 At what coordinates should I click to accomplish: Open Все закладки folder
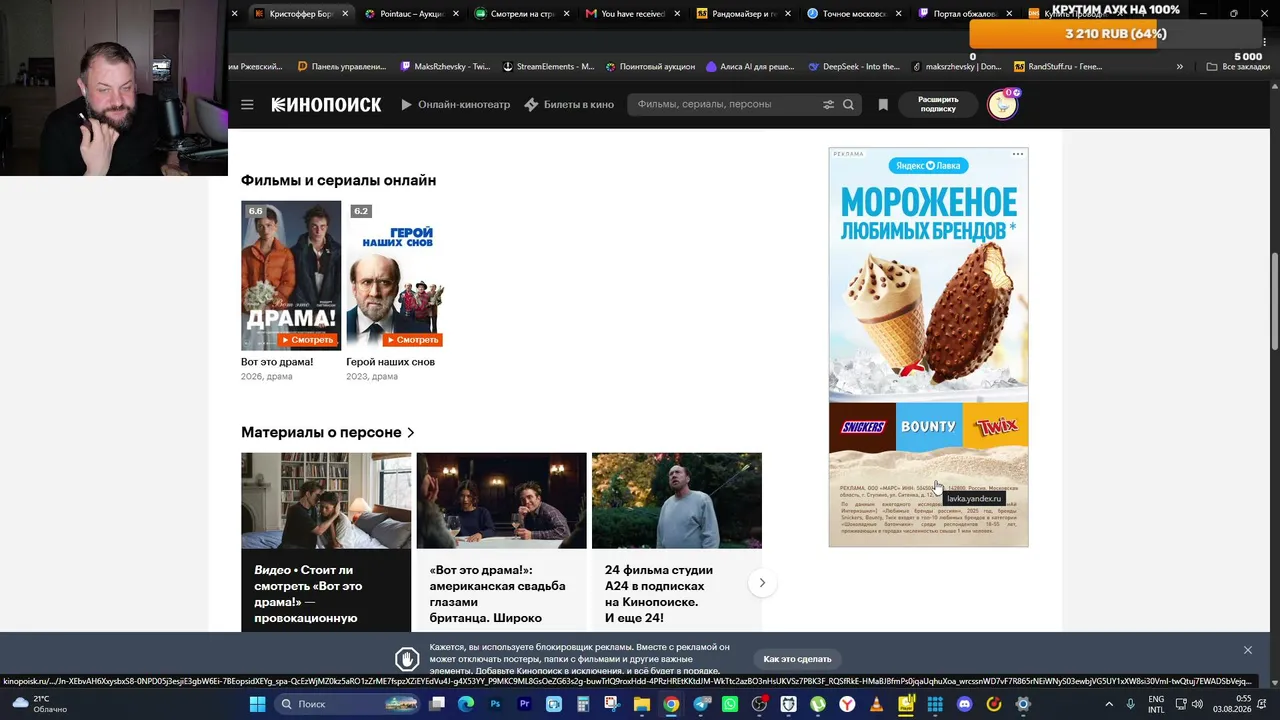1238,67
